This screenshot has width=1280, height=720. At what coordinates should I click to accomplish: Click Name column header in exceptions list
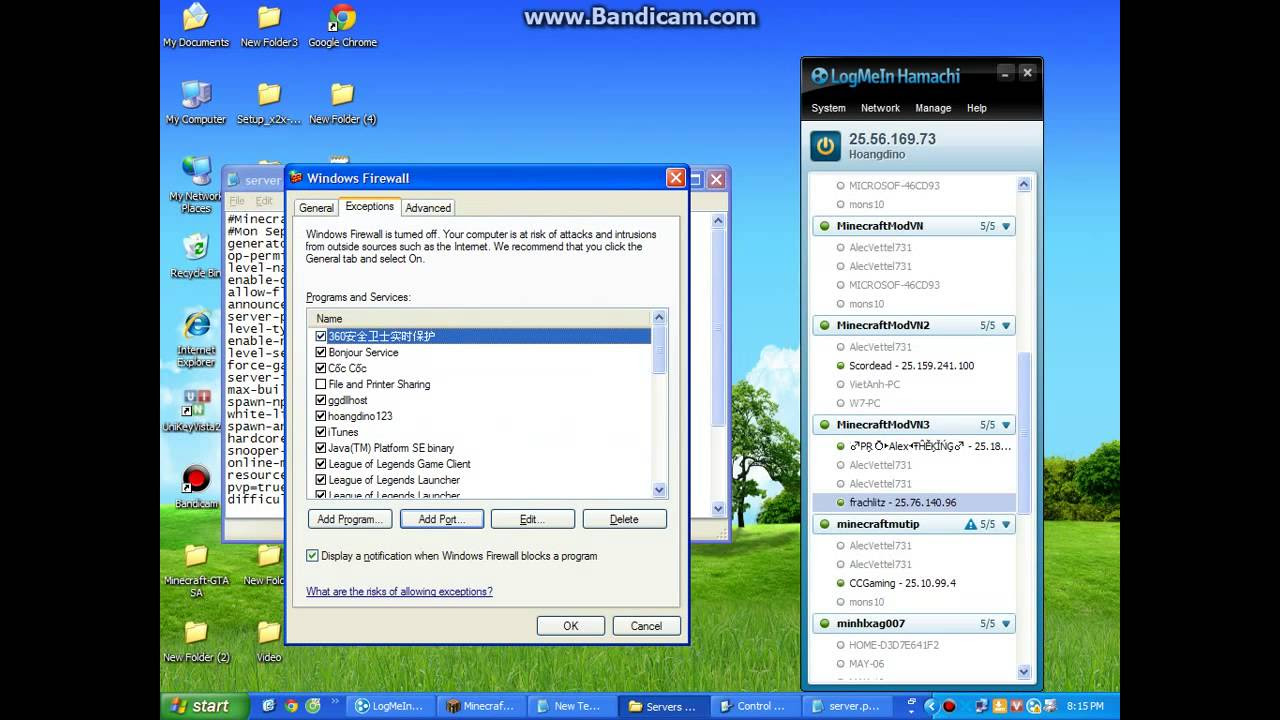pos(480,319)
